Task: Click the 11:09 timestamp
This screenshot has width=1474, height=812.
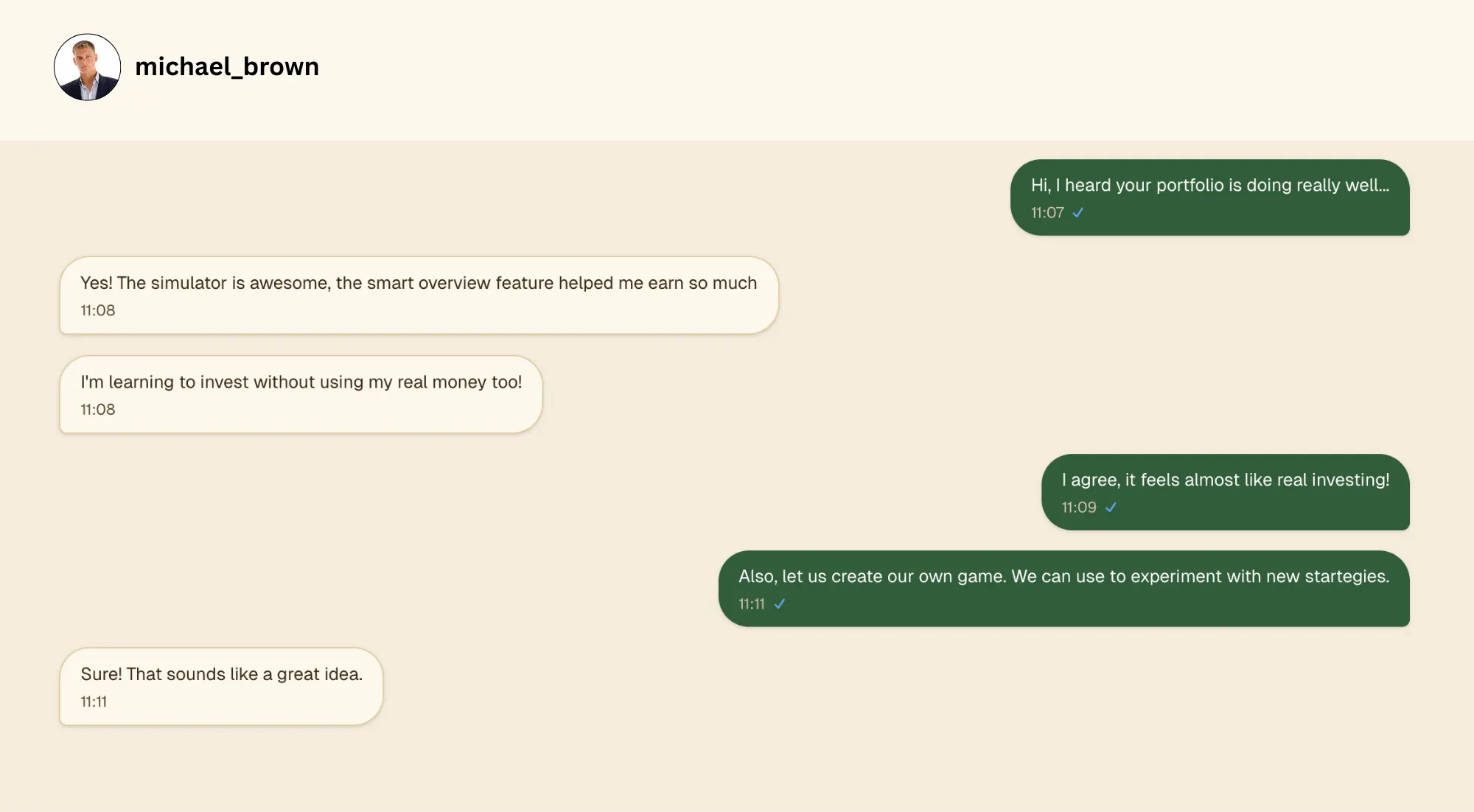Action: [x=1079, y=508]
